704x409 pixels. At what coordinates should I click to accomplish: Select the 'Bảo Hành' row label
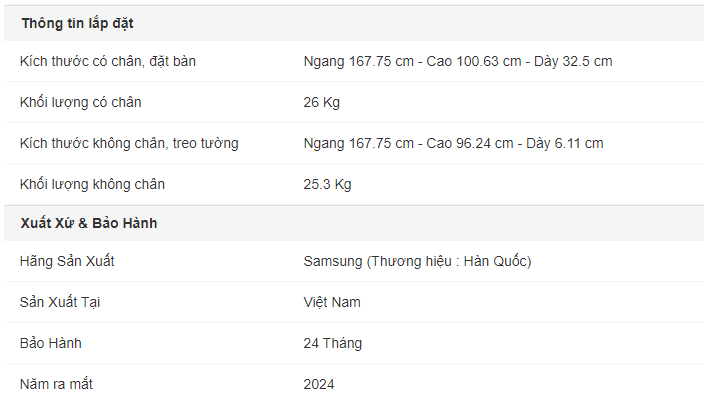coord(51,343)
